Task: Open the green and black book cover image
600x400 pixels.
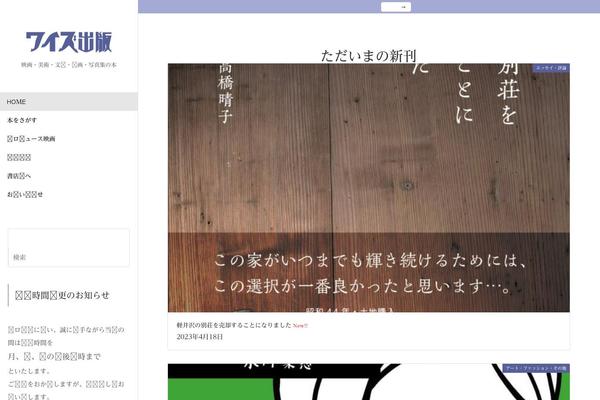Action: (368, 382)
